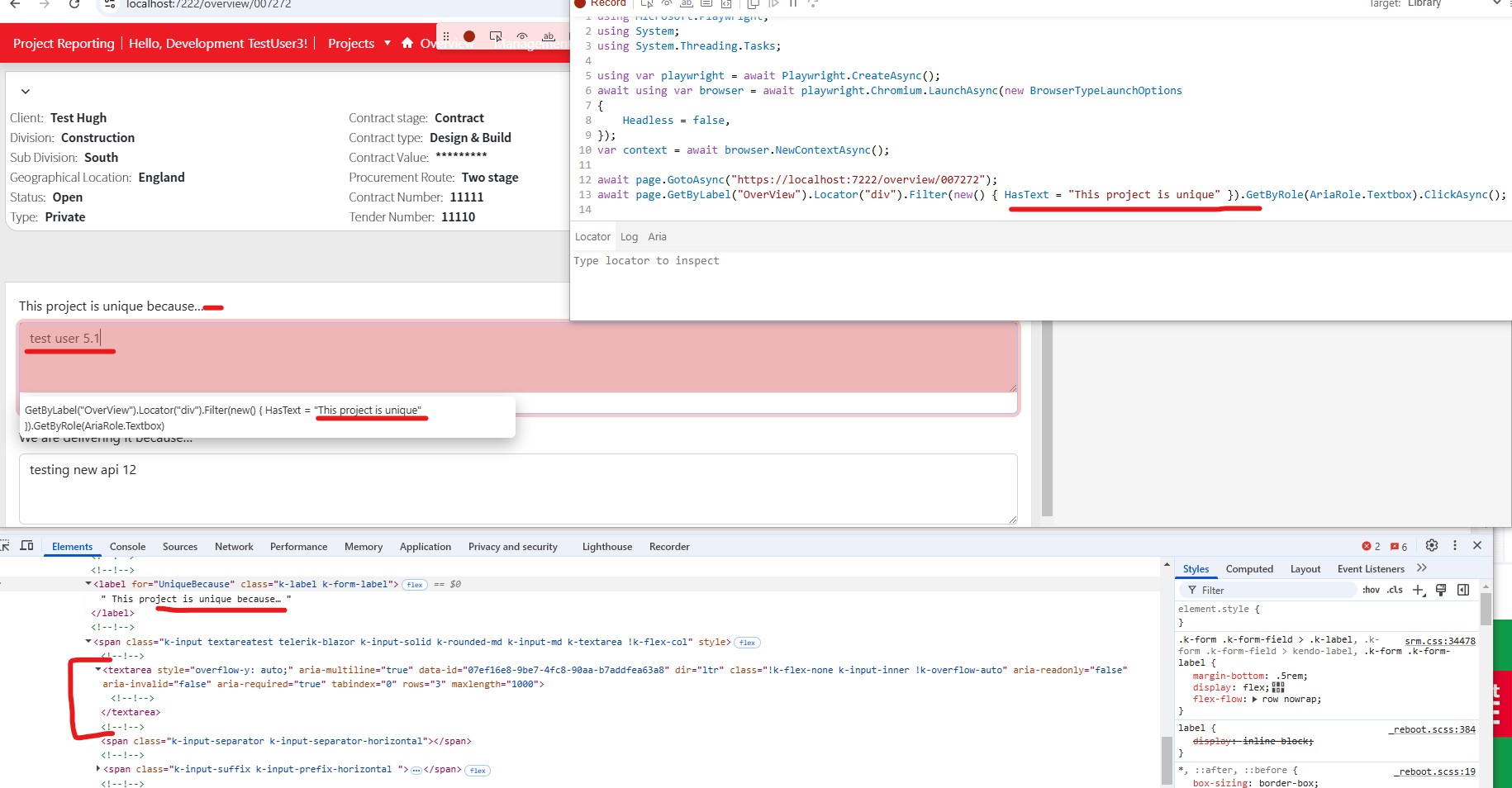Select the pick locator tool in overlay
The image size is (1512, 788).
point(496,36)
